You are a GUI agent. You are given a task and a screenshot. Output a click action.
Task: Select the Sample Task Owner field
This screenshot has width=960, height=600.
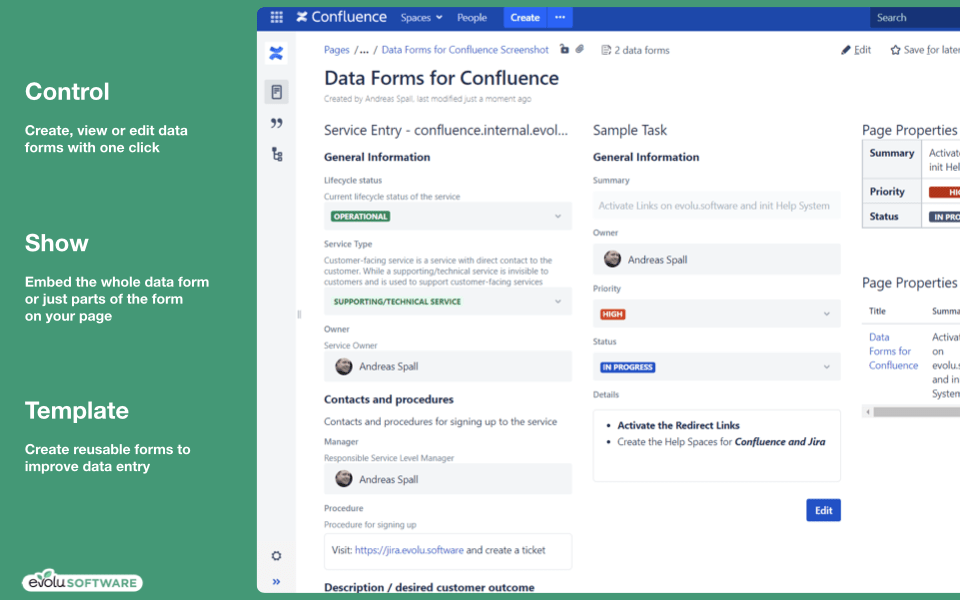(716, 259)
